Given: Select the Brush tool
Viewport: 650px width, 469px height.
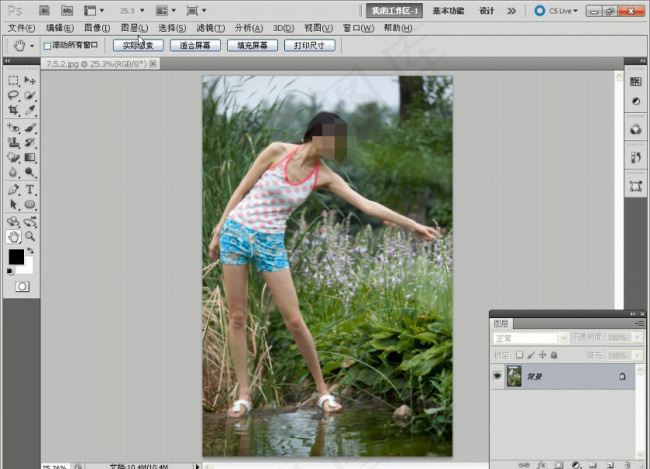Looking at the screenshot, I should point(30,128).
